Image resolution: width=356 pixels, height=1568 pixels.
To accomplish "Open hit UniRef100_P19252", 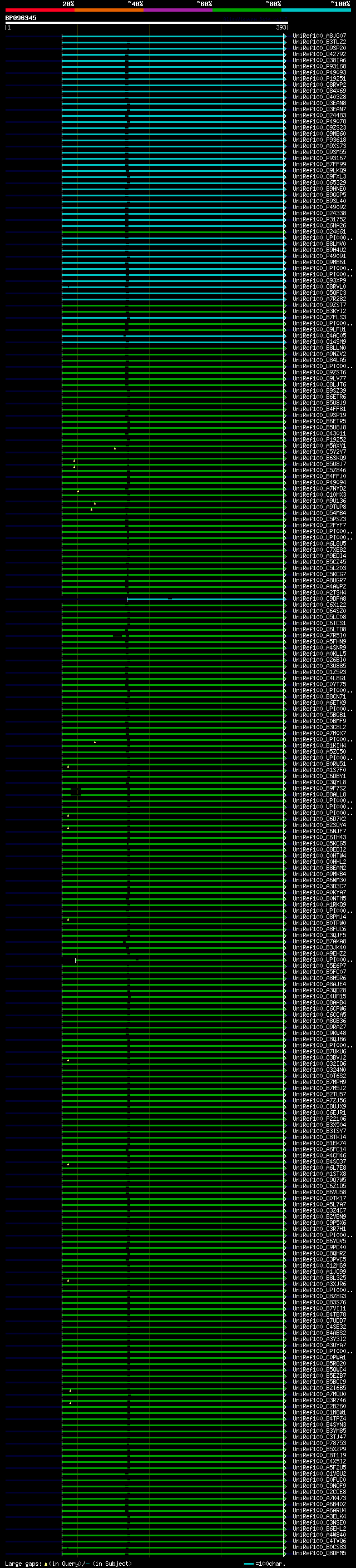I will point(319,440).
